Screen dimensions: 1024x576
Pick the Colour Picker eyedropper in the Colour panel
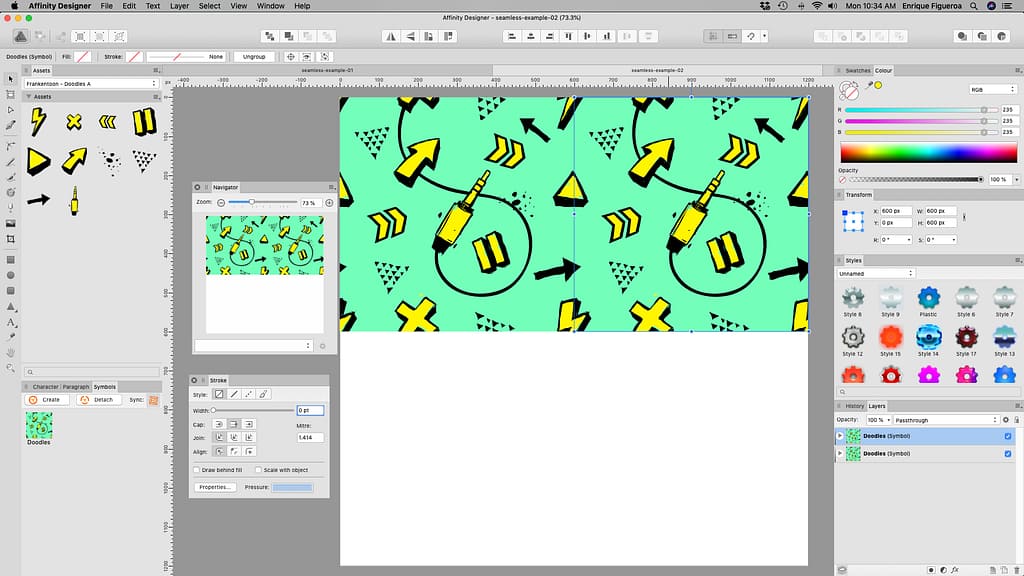870,85
